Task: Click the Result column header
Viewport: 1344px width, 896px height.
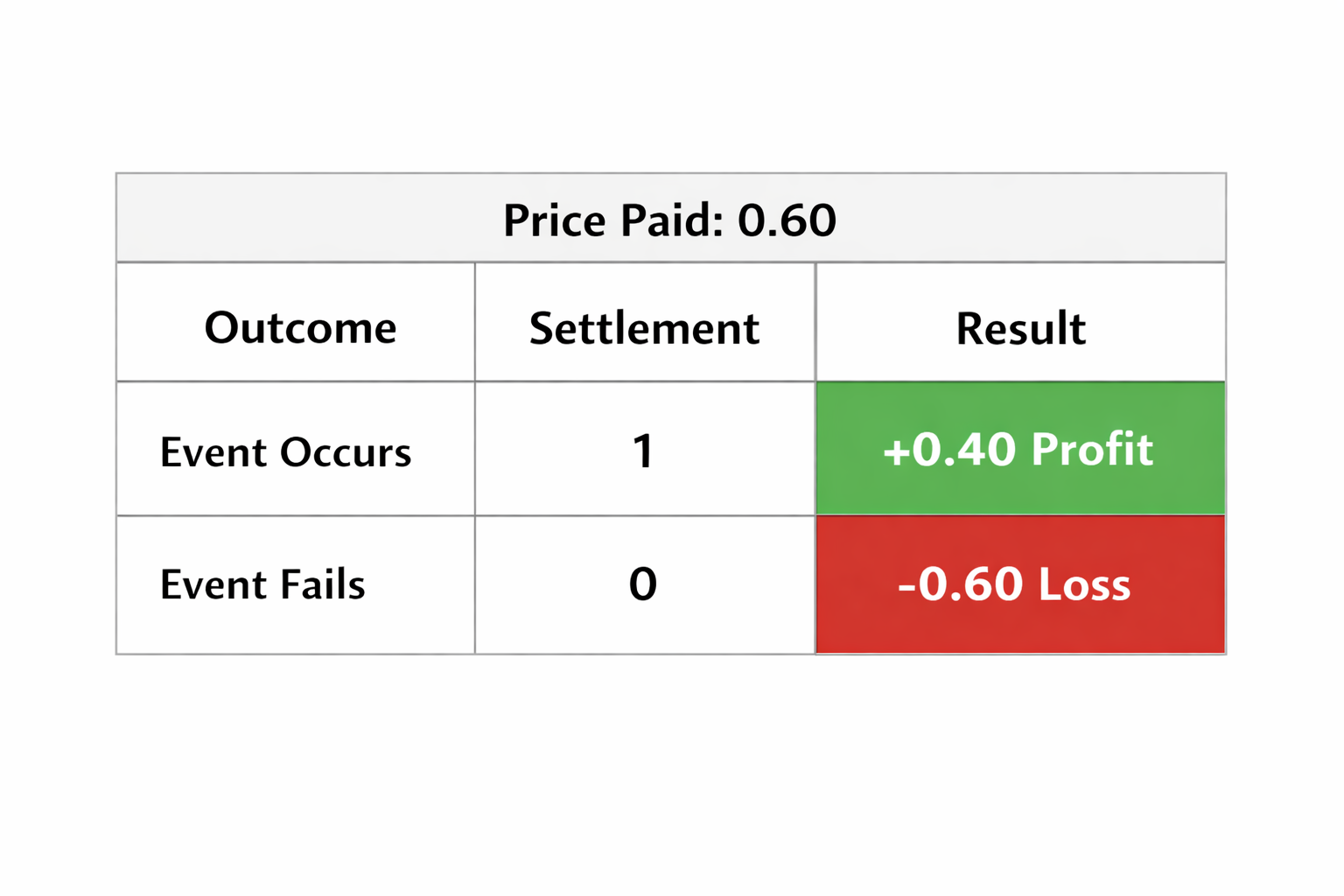Action: (x=1020, y=329)
